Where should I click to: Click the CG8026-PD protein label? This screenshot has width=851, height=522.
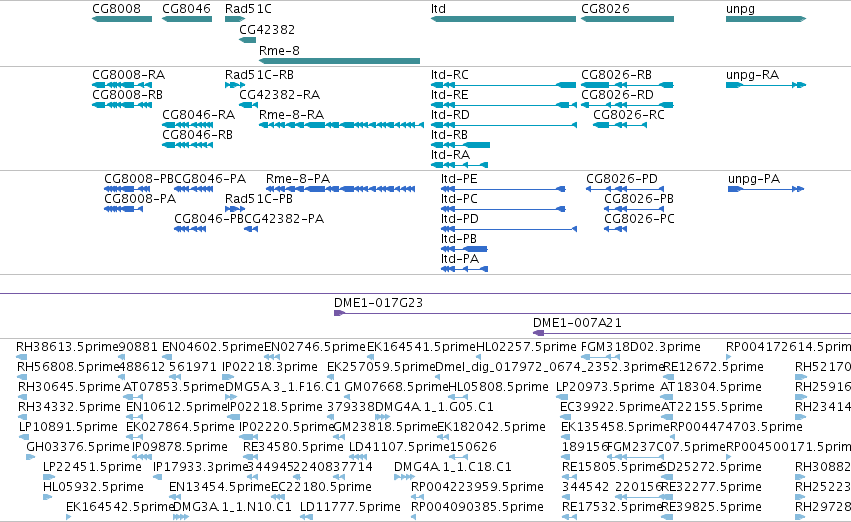pos(622,179)
